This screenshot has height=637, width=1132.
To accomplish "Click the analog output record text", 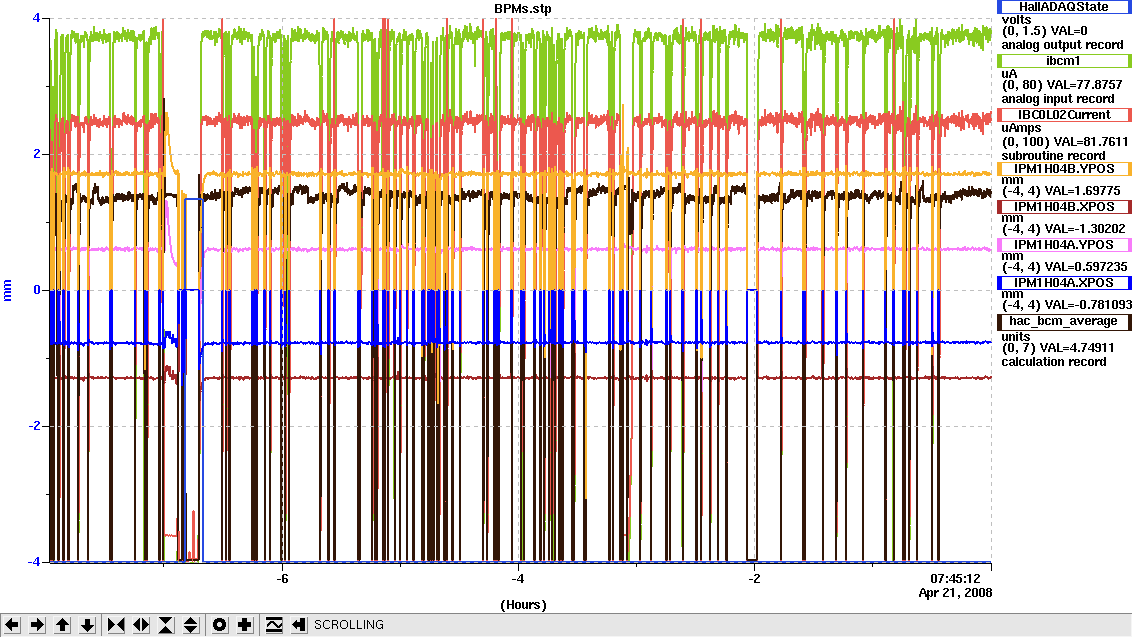I will point(1062,45).
